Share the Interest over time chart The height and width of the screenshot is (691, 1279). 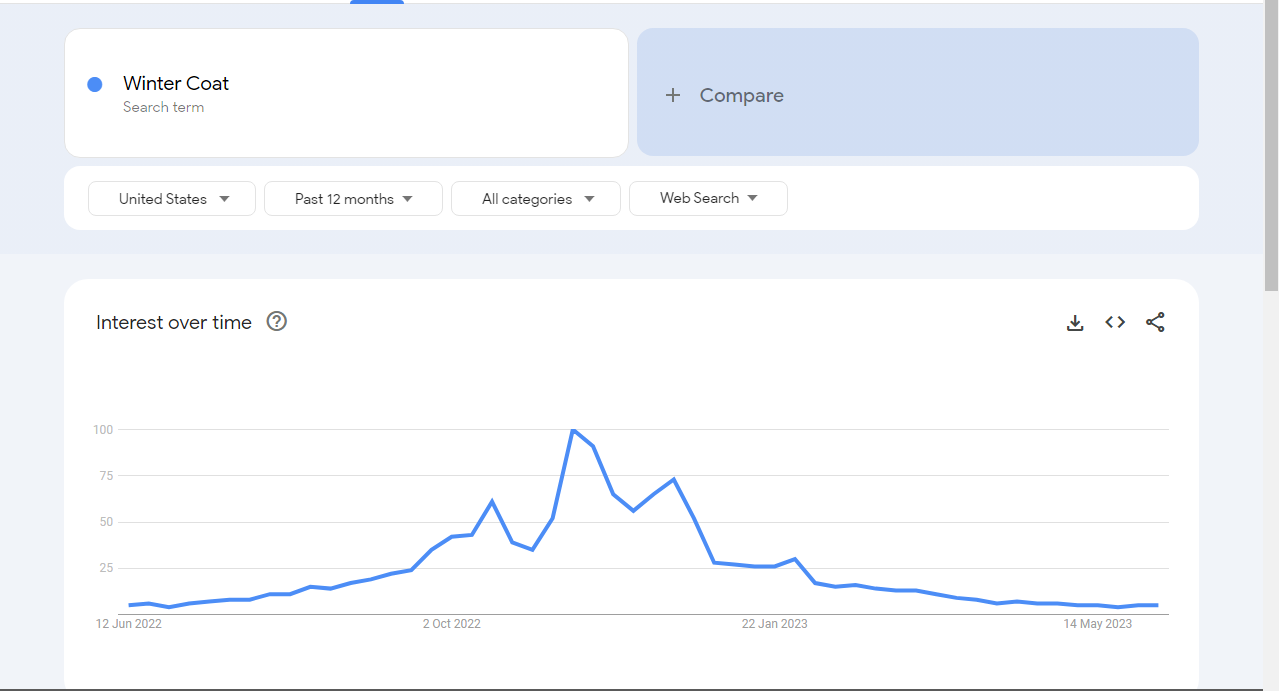[x=1155, y=322]
